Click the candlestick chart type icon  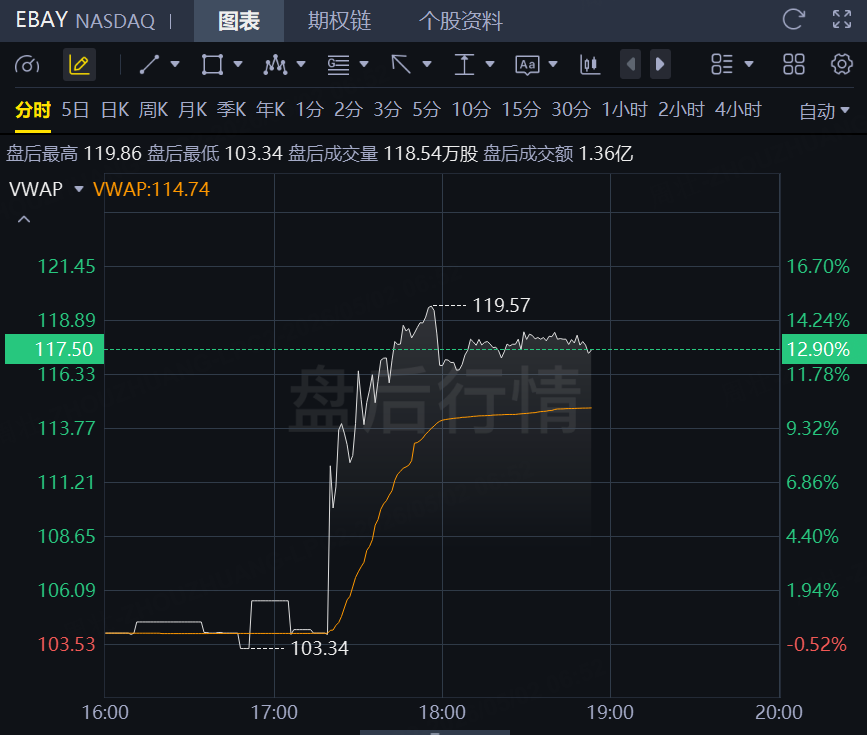tap(590, 65)
